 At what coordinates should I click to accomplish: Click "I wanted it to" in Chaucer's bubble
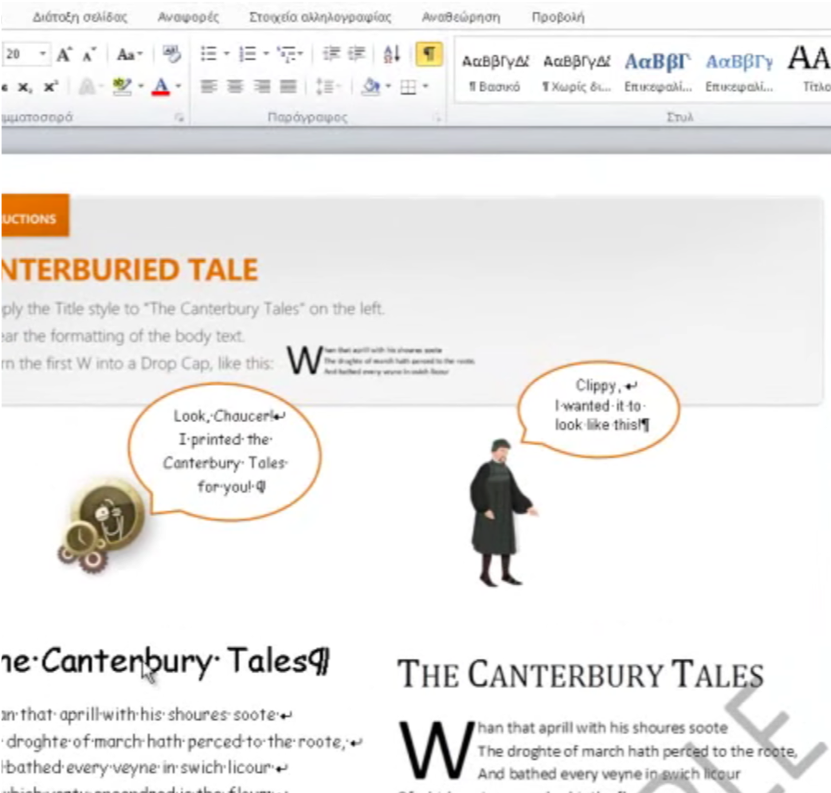pyautogui.click(x=598, y=406)
